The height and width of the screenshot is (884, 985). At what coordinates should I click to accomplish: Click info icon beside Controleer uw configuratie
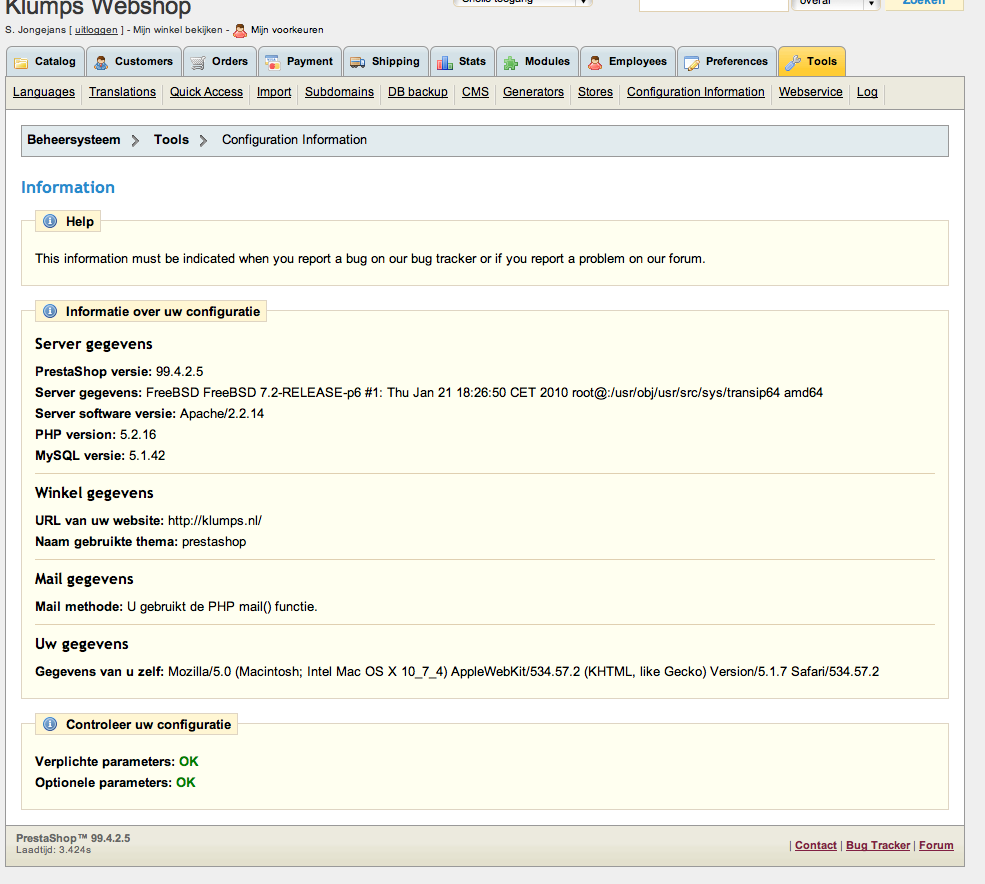click(50, 724)
